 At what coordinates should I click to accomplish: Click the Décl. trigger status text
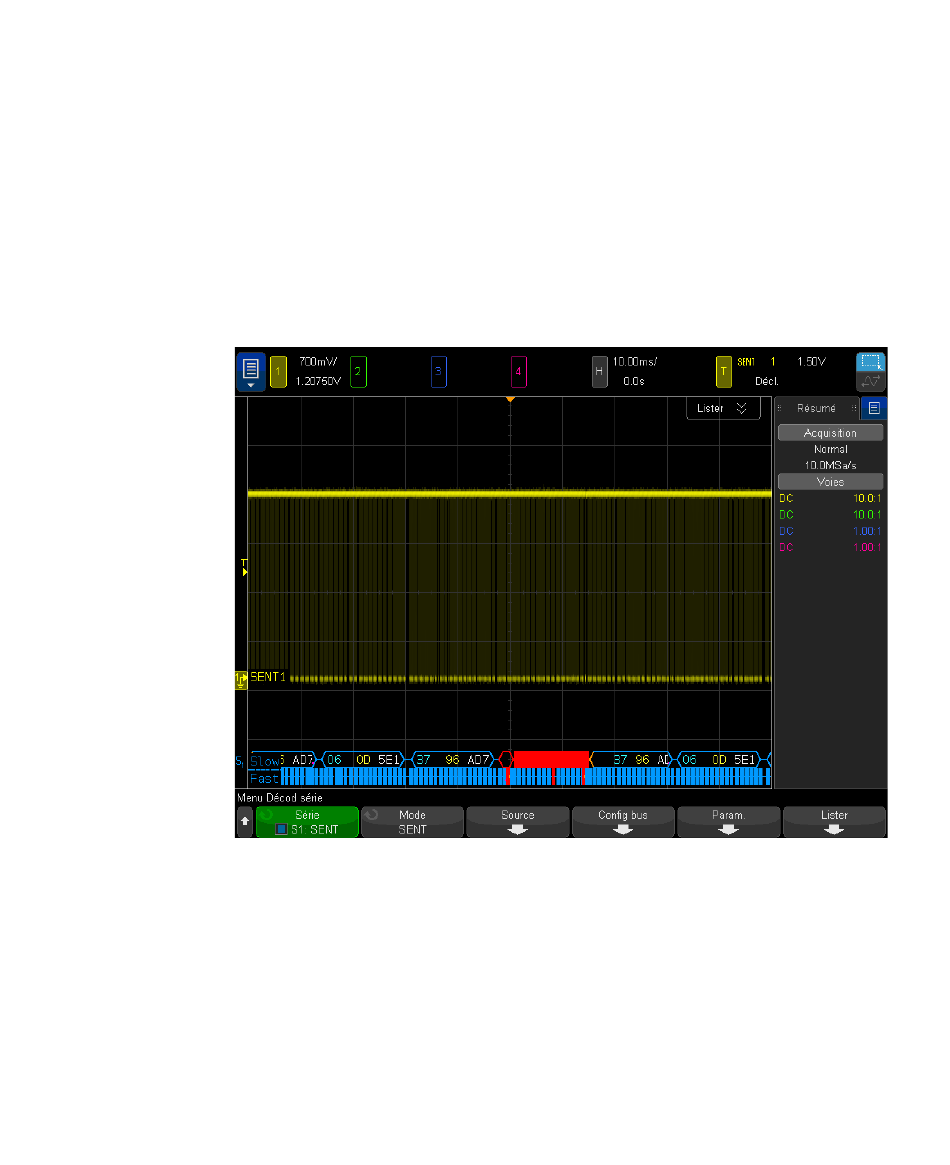click(767, 381)
